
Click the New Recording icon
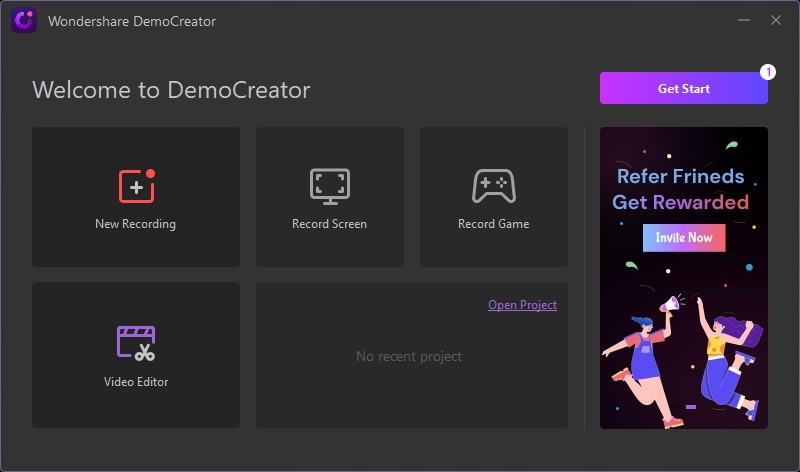137,186
